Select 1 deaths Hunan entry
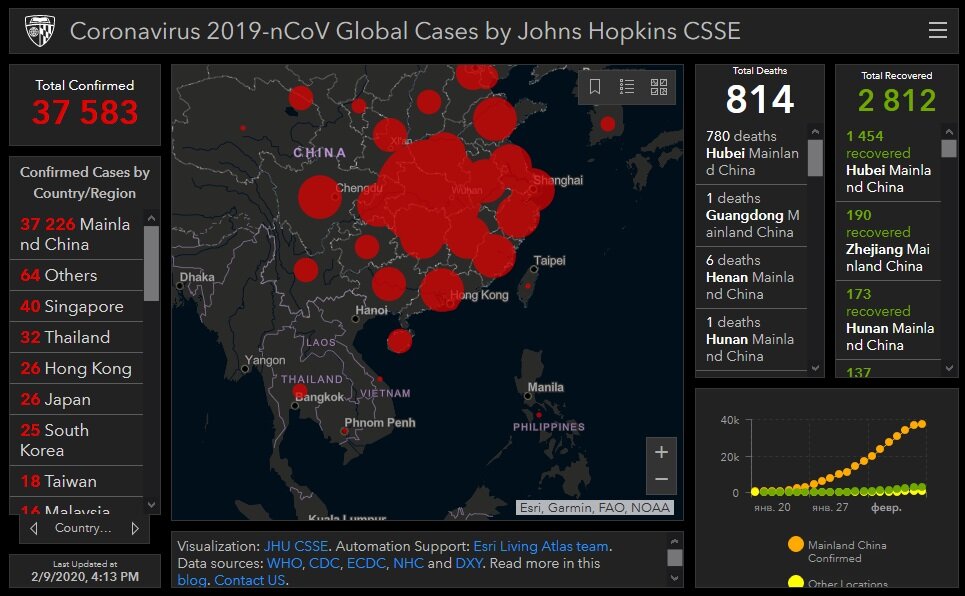This screenshot has width=965, height=596. tap(751, 340)
